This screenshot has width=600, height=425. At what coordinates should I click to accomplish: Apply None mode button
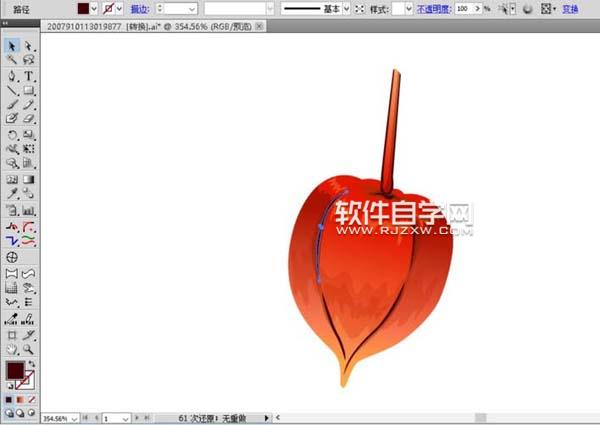point(32,400)
